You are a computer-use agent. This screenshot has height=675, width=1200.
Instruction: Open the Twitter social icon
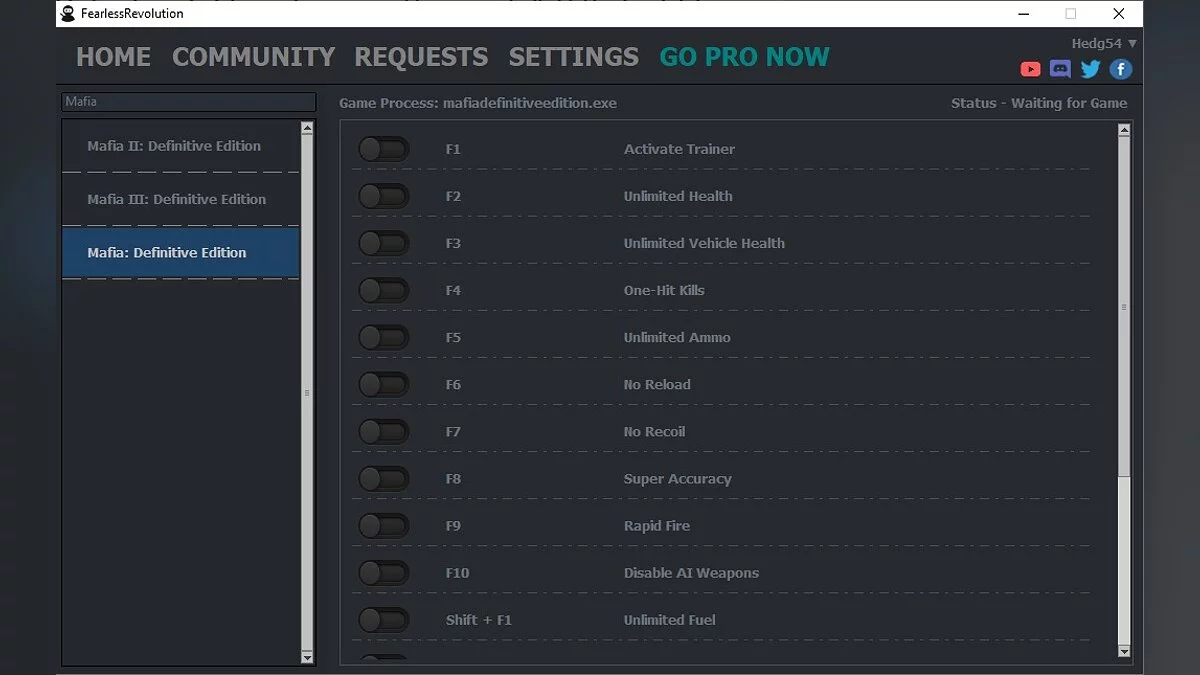[1090, 69]
